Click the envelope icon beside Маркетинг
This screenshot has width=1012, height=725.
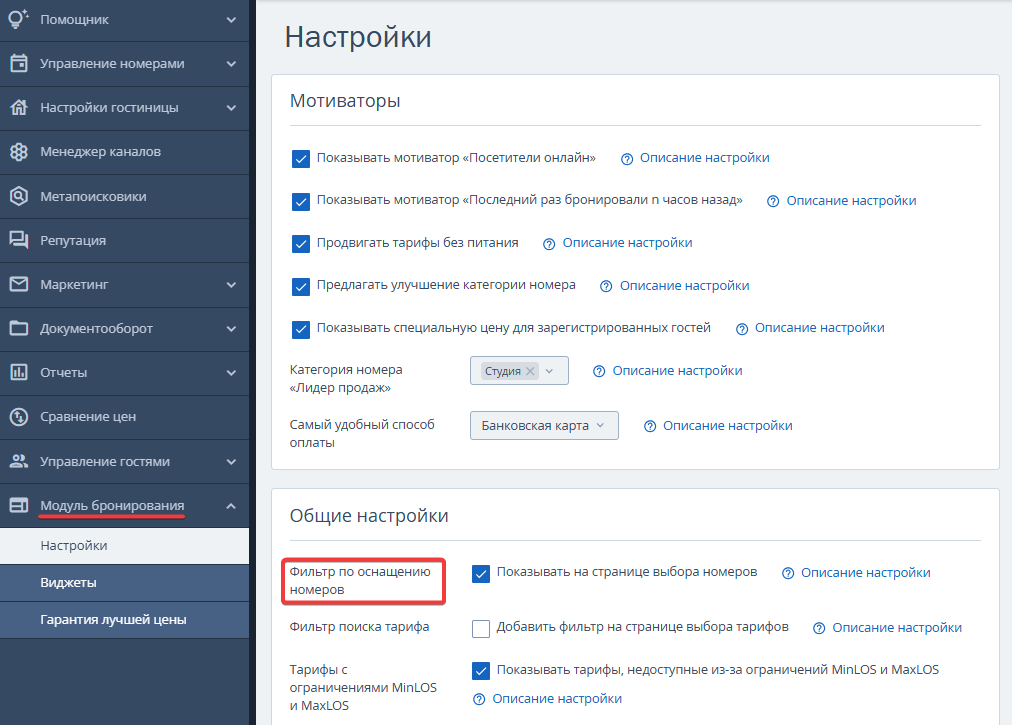tap(19, 284)
